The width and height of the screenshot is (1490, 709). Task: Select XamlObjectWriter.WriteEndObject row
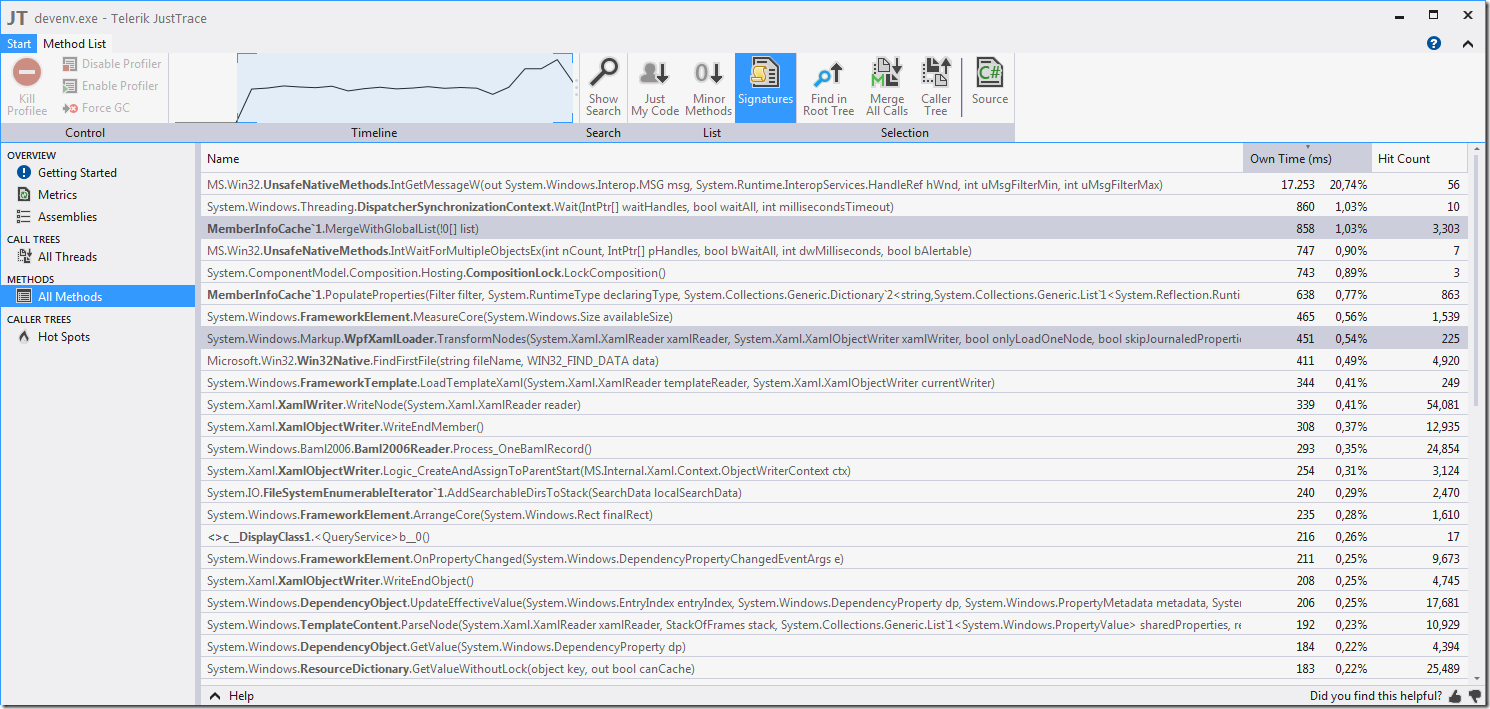click(835, 581)
